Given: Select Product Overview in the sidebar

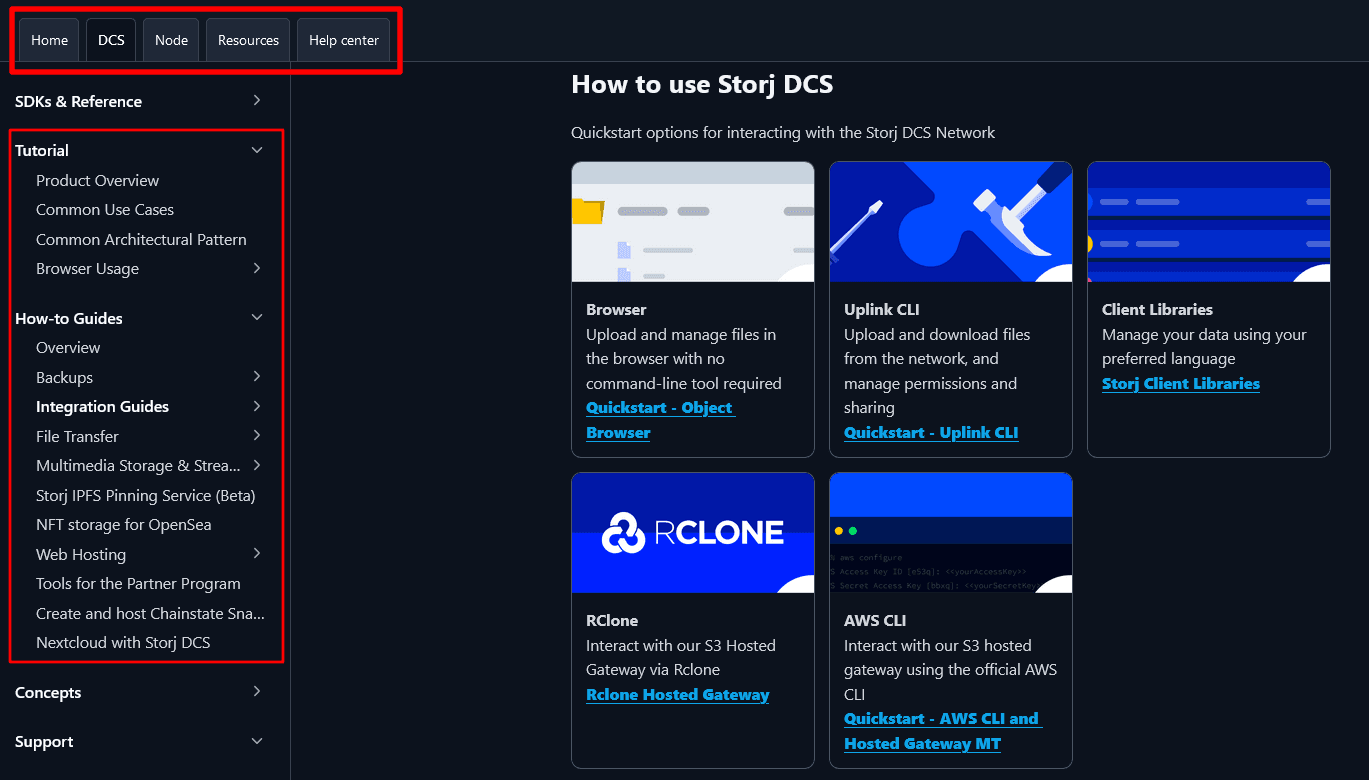Looking at the screenshot, I should pos(97,181).
